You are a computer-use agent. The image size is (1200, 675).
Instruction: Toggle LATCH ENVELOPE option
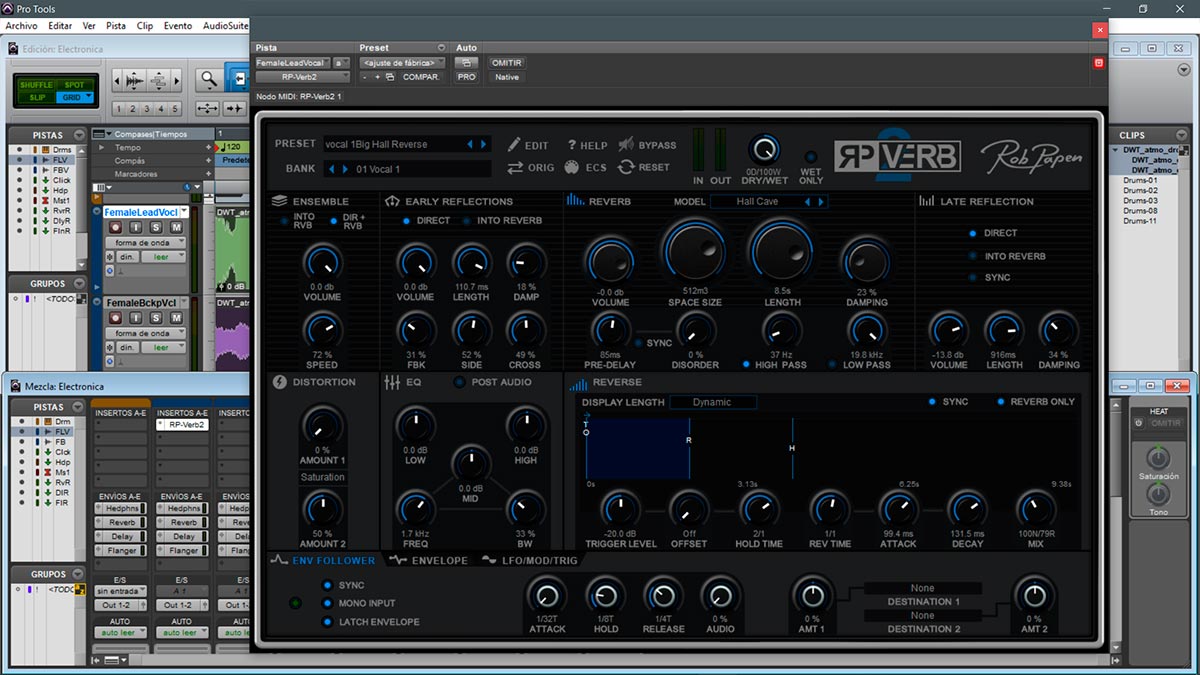click(x=327, y=622)
